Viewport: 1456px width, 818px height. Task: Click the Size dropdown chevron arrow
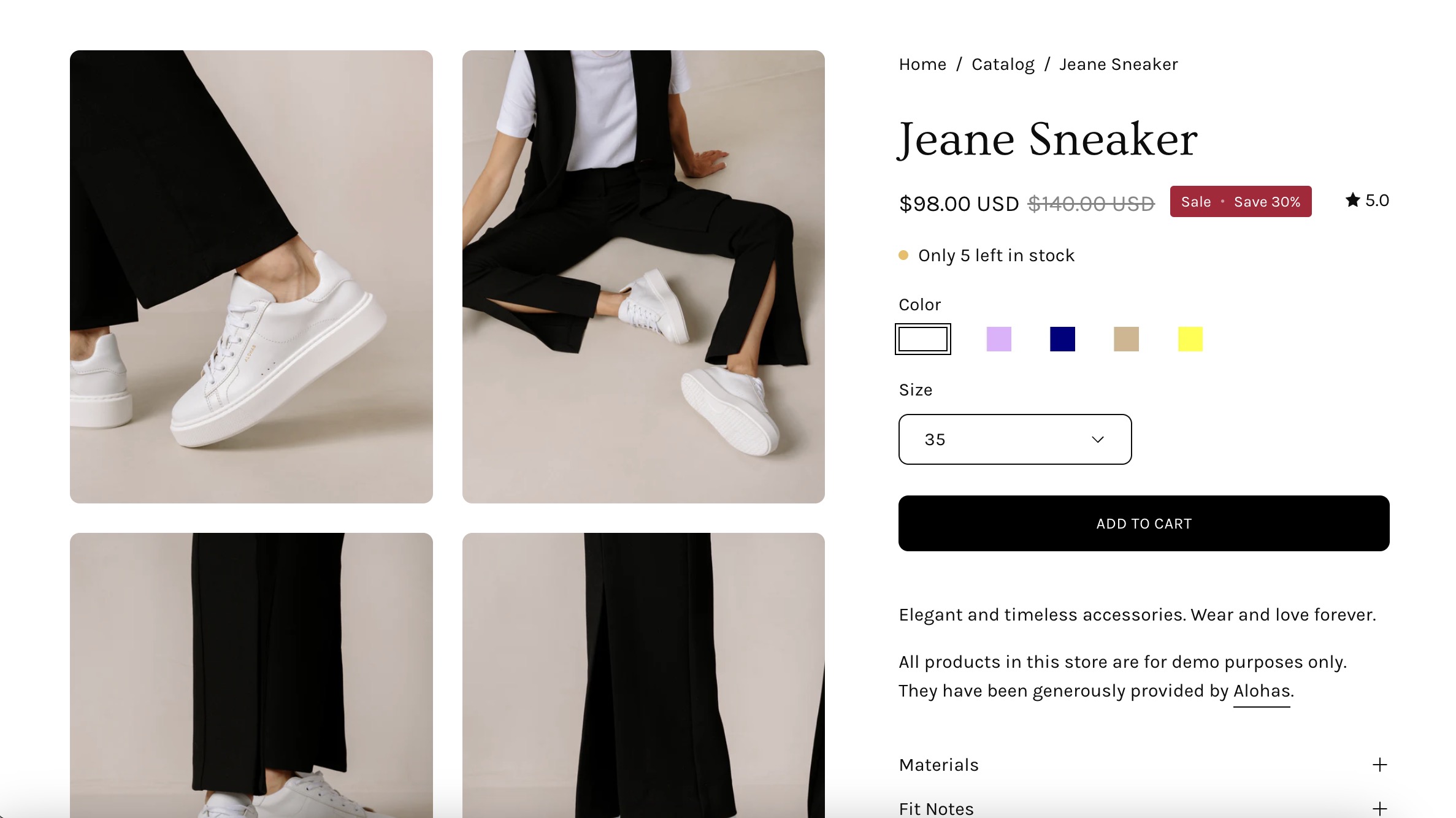click(x=1097, y=440)
